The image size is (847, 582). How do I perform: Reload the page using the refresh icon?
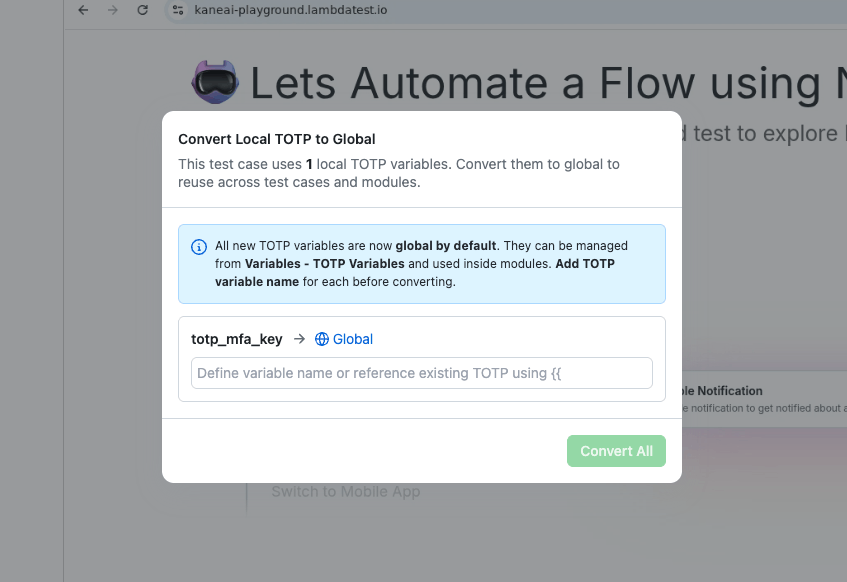(143, 10)
